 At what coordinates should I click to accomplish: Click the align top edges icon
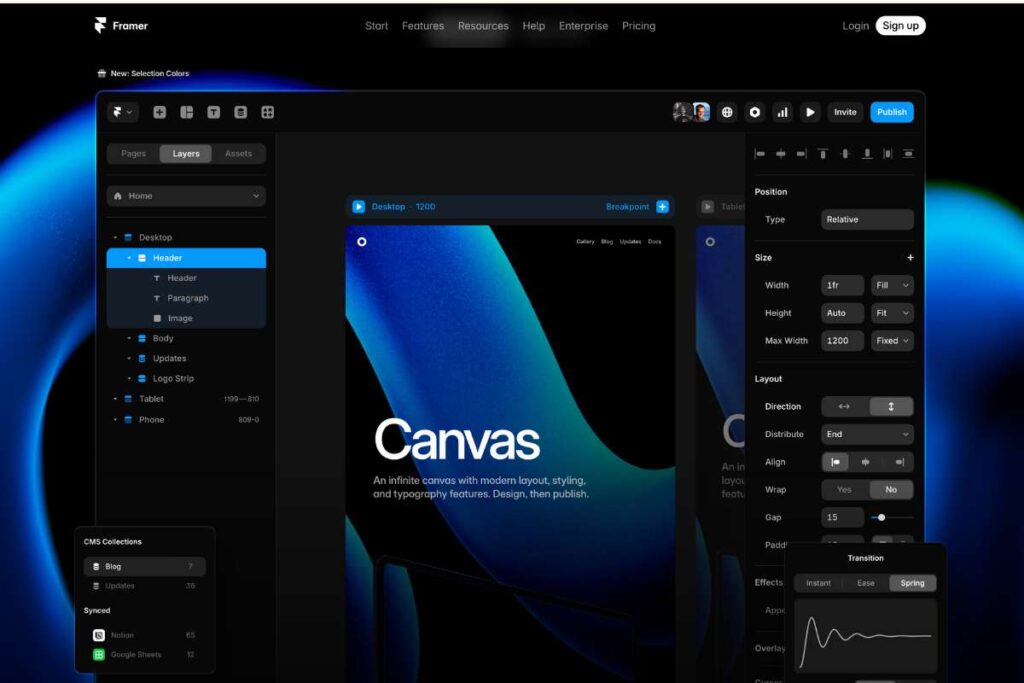(x=823, y=153)
